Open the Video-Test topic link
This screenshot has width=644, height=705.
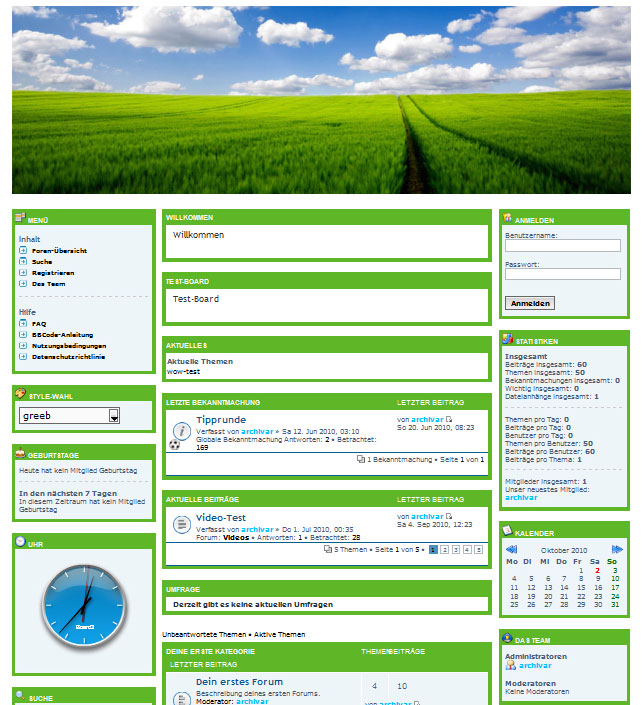222,517
